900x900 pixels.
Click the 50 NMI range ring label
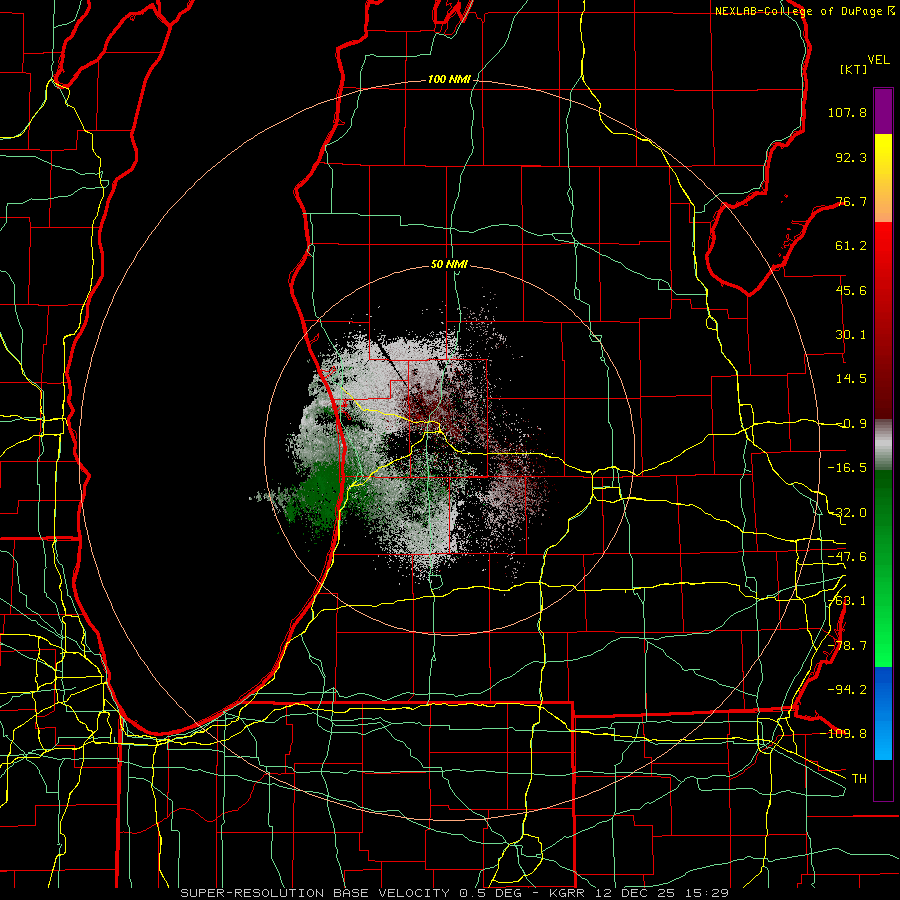coord(449,265)
